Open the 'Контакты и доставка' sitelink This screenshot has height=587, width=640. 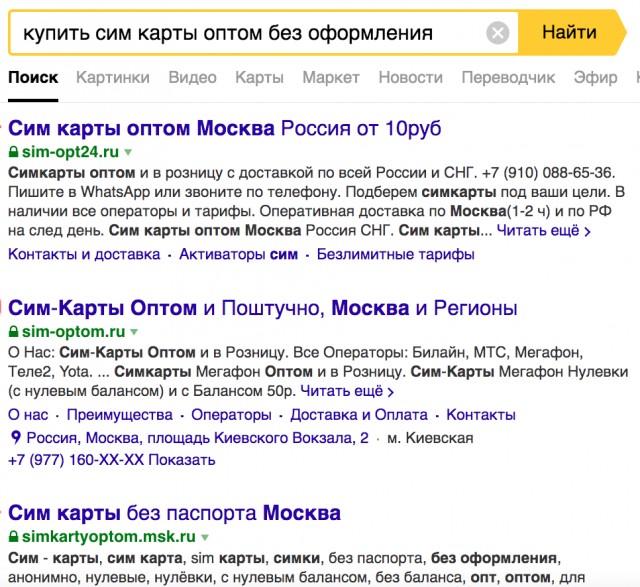[84, 254]
